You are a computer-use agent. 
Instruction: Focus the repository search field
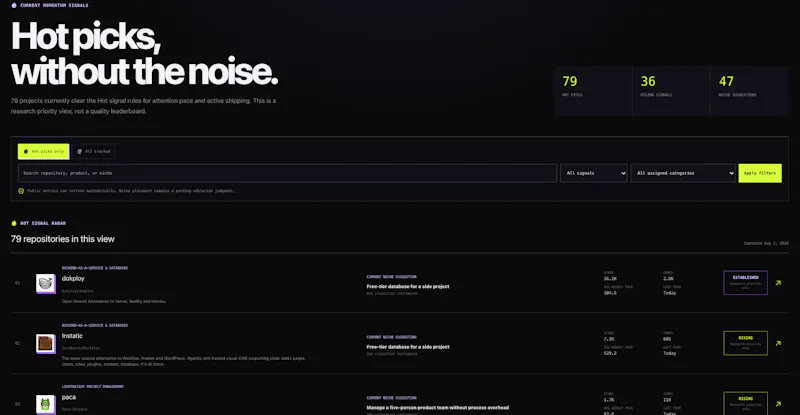click(287, 173)
